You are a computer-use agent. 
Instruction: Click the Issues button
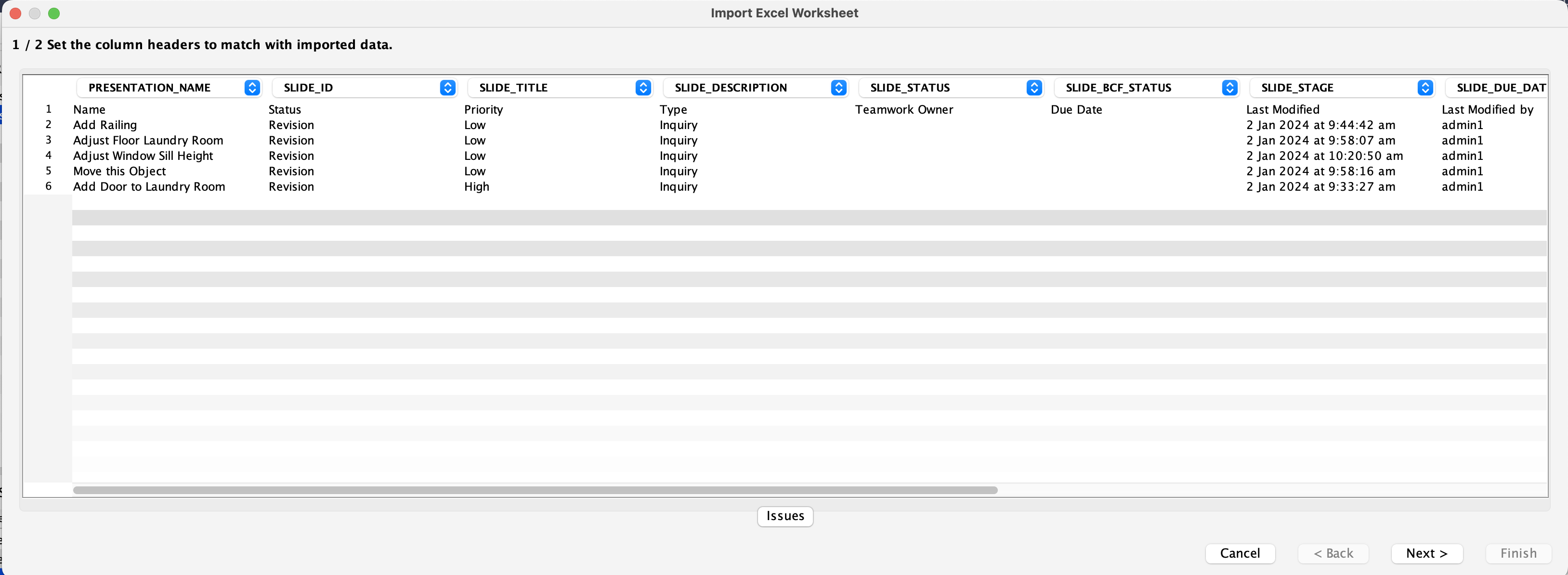pyautogui.click(x=784, y=516)
